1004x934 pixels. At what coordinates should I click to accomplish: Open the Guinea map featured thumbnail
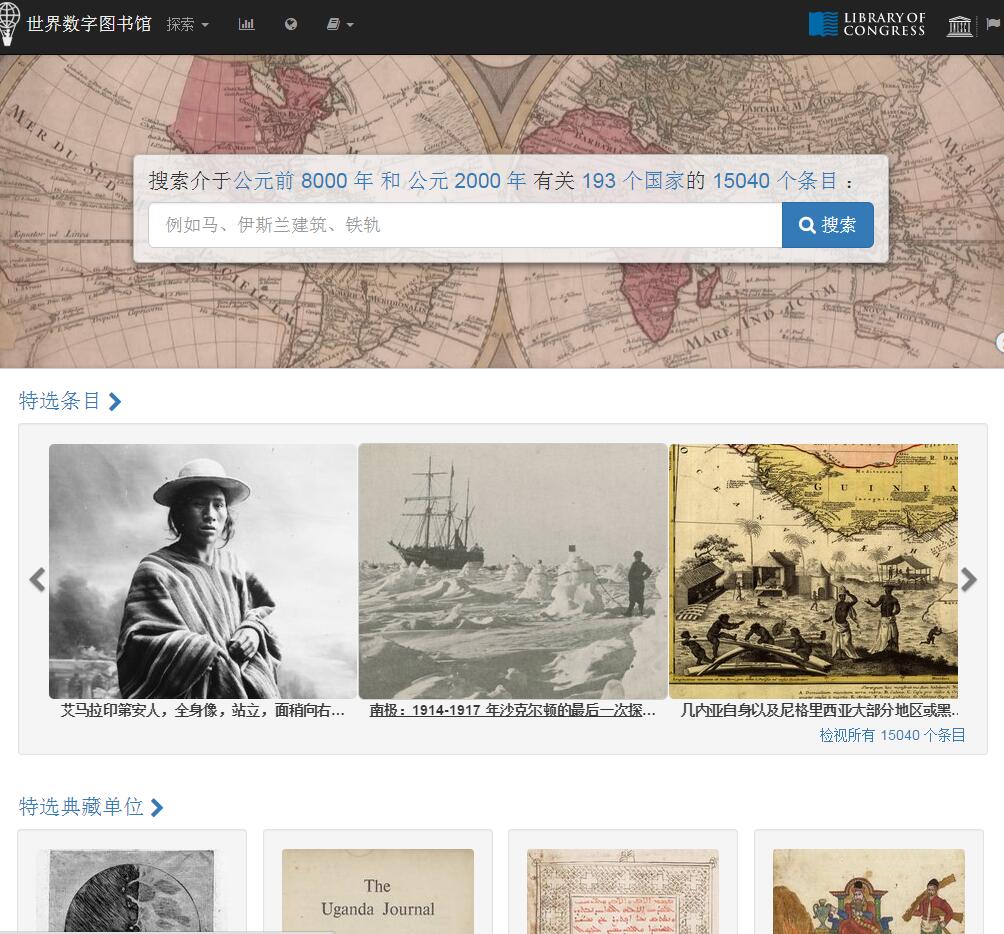point(813,571)
